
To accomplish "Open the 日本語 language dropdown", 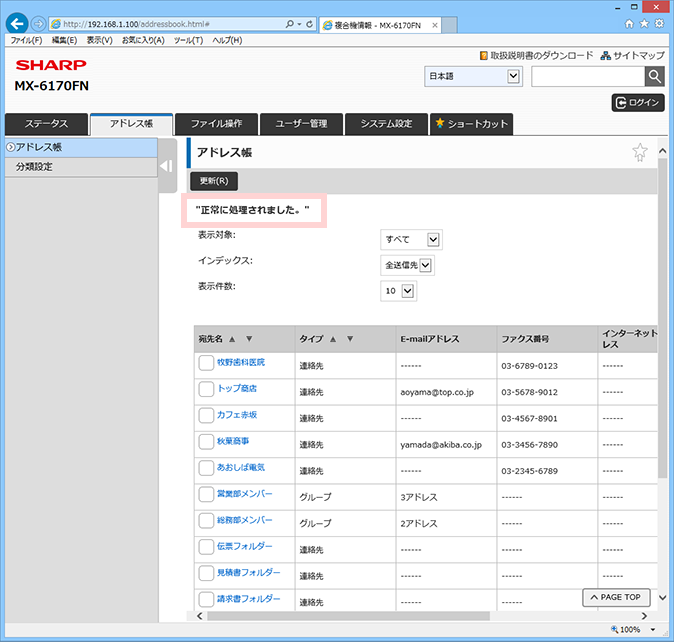I will [473, 76].
